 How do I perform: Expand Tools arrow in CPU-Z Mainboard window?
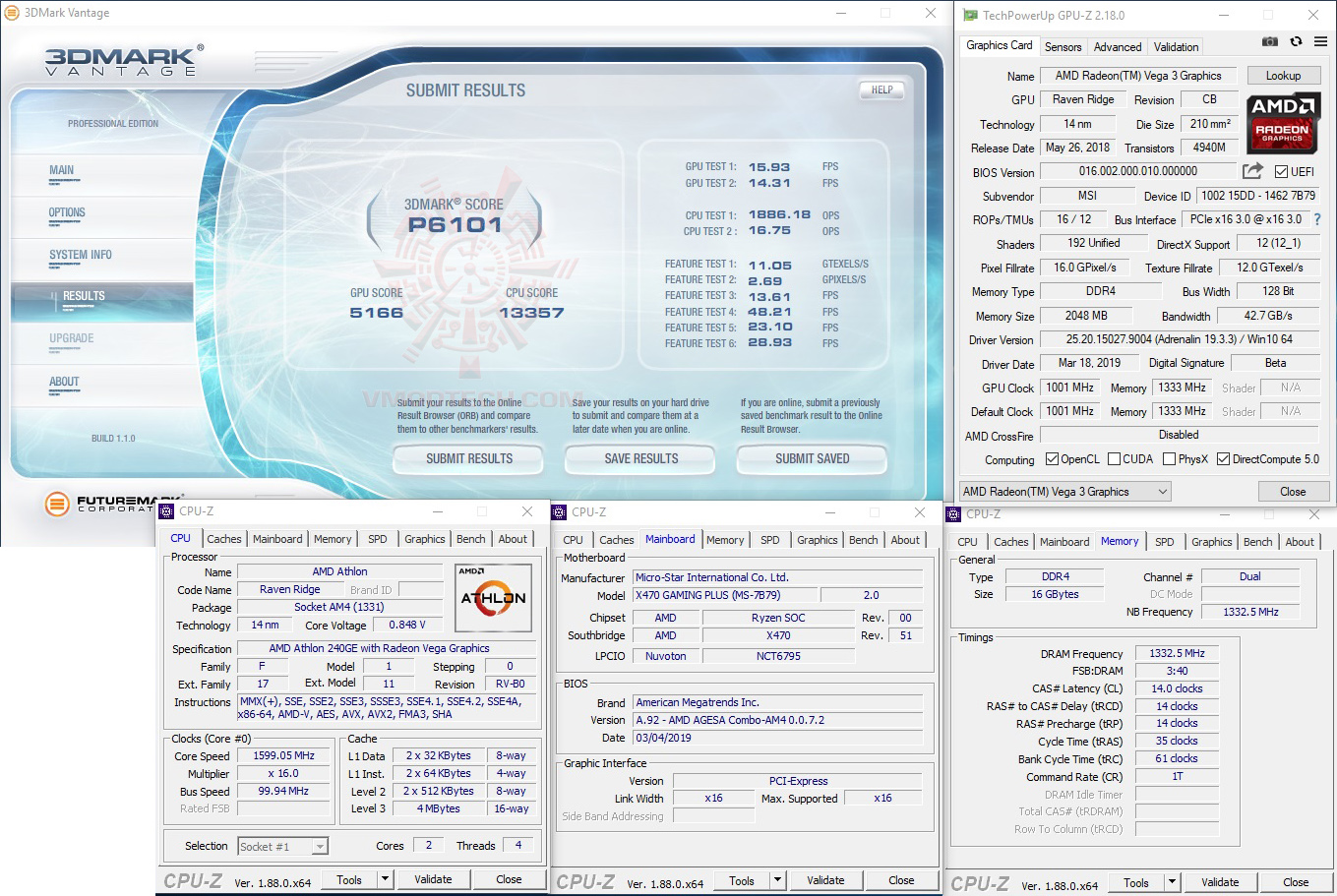(778, 880)
